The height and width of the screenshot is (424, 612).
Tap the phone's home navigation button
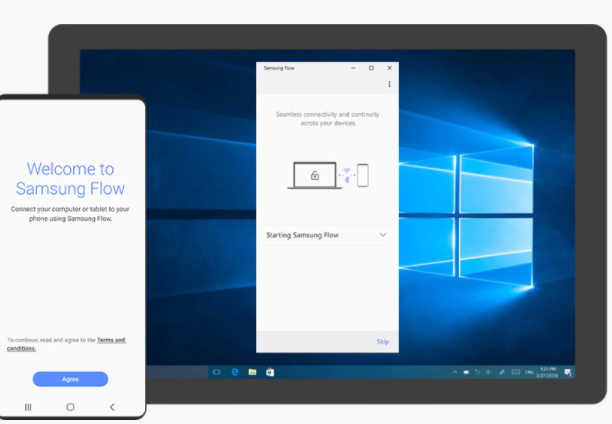[x=70, y=407]
